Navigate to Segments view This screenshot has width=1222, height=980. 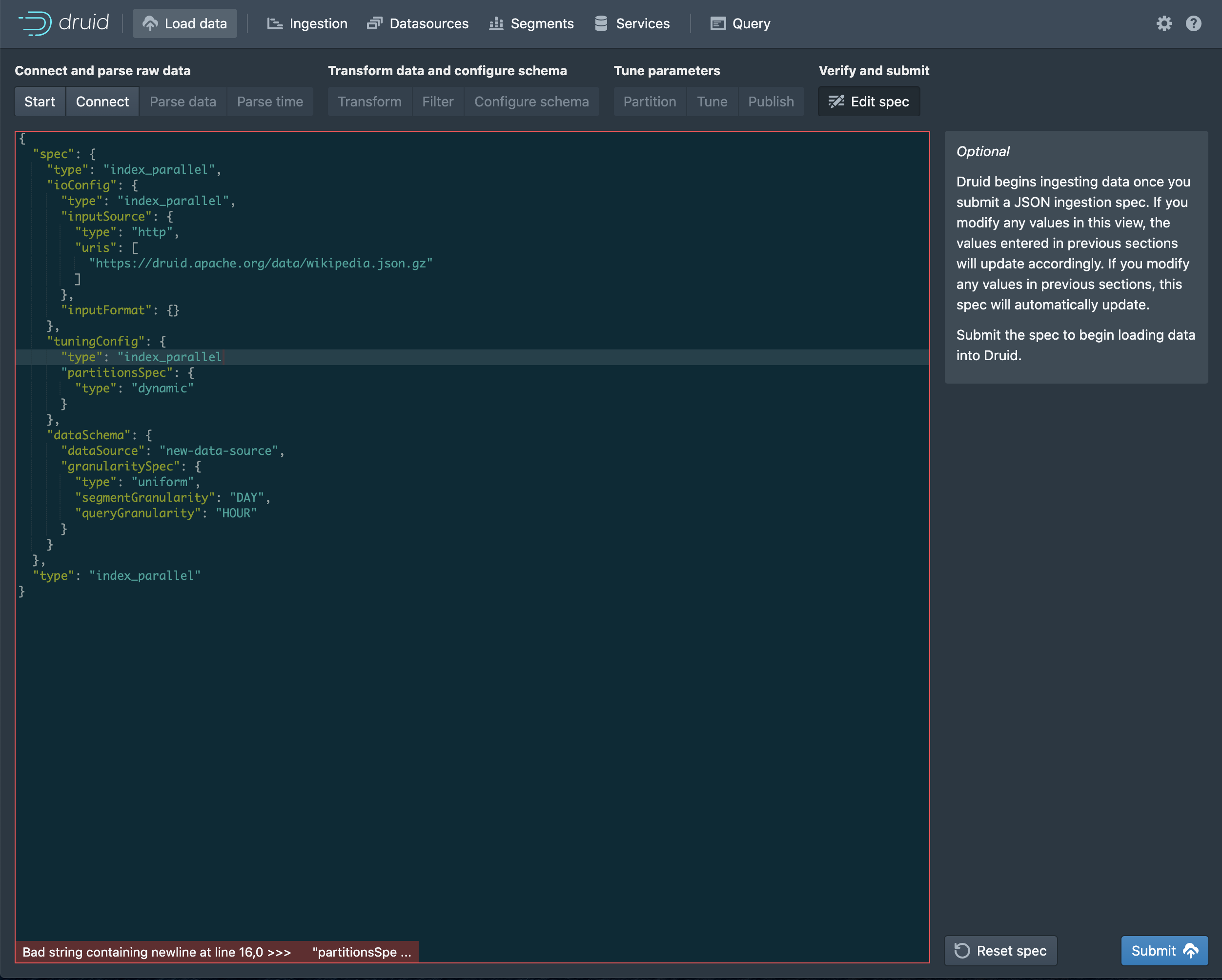pyautogui.click(x=531, y=24)
